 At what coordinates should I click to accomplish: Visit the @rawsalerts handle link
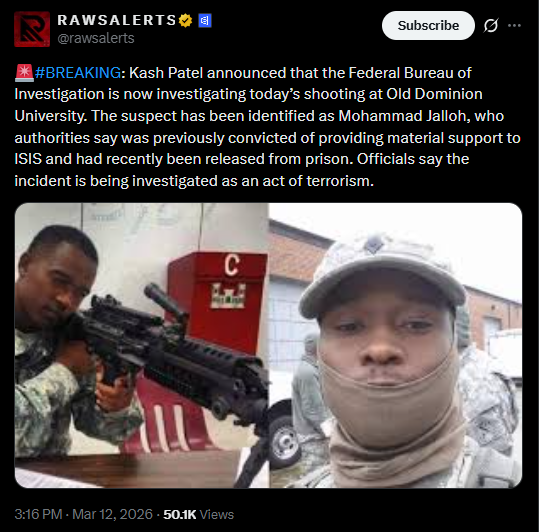(96, 38)
